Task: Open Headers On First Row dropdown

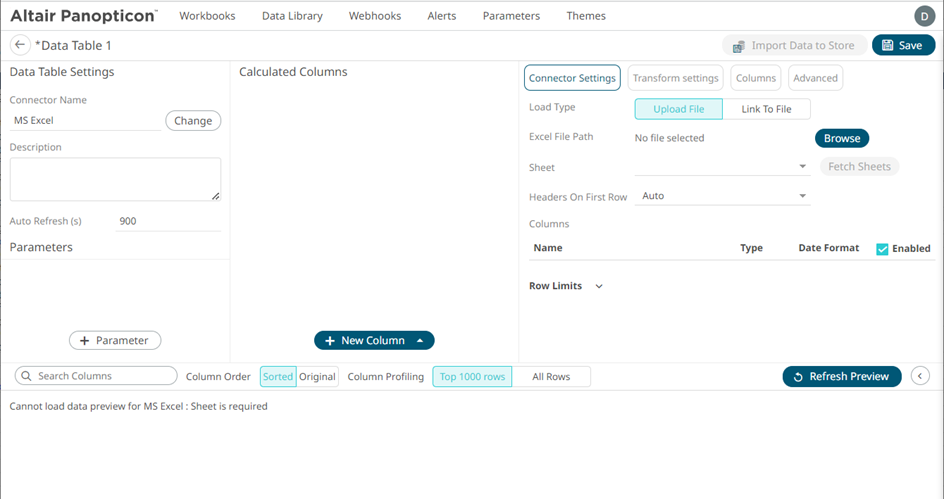Action: click(722, 196)
